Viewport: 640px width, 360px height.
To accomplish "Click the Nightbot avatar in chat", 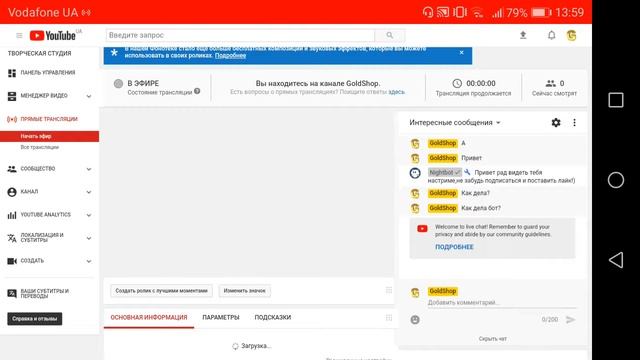I will click(415, 173).
